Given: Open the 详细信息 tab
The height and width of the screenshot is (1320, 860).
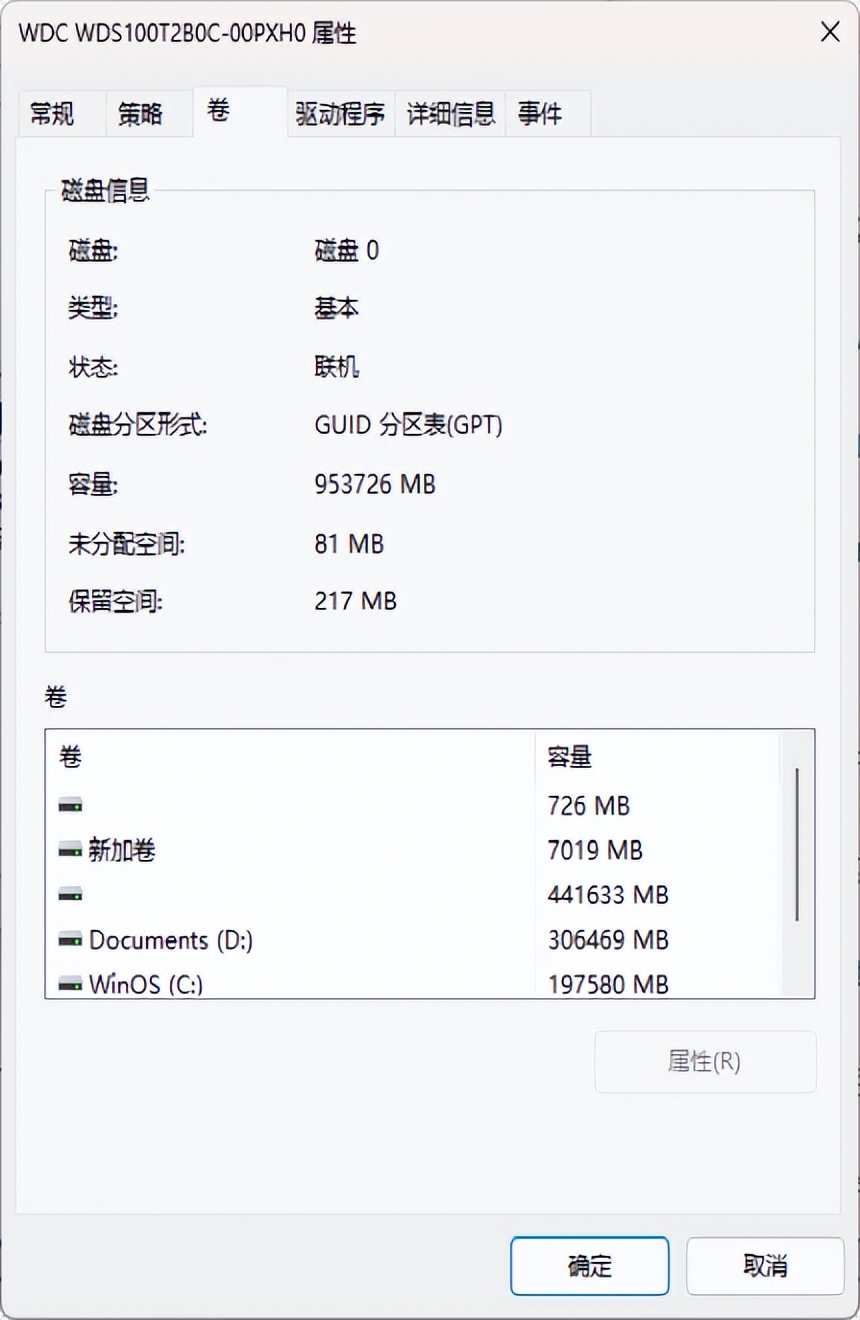Looking at the screenshot, I should coord(450,113).
